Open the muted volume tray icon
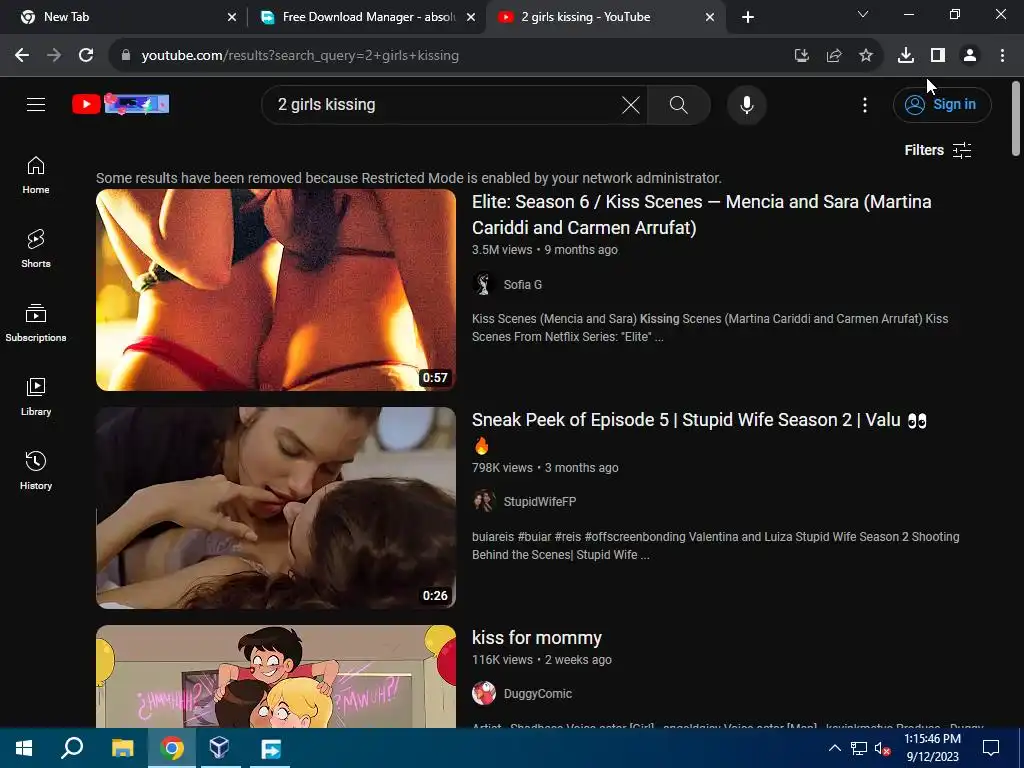The width and height of the screenshot is (1024, 768). 882,748
